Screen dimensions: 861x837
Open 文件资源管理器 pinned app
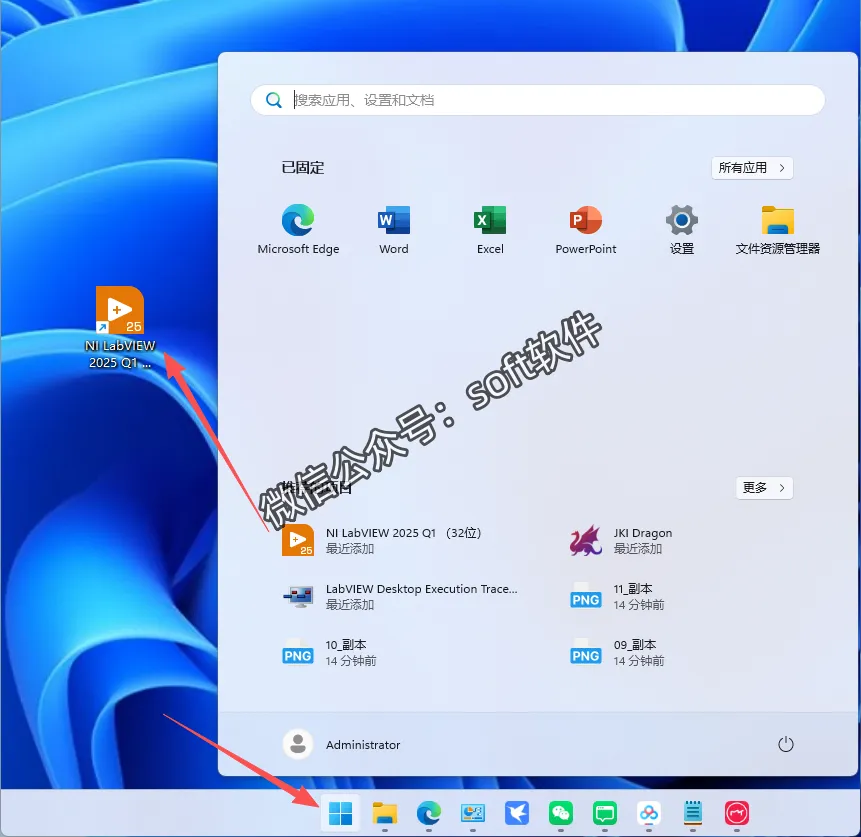[778, 229]
